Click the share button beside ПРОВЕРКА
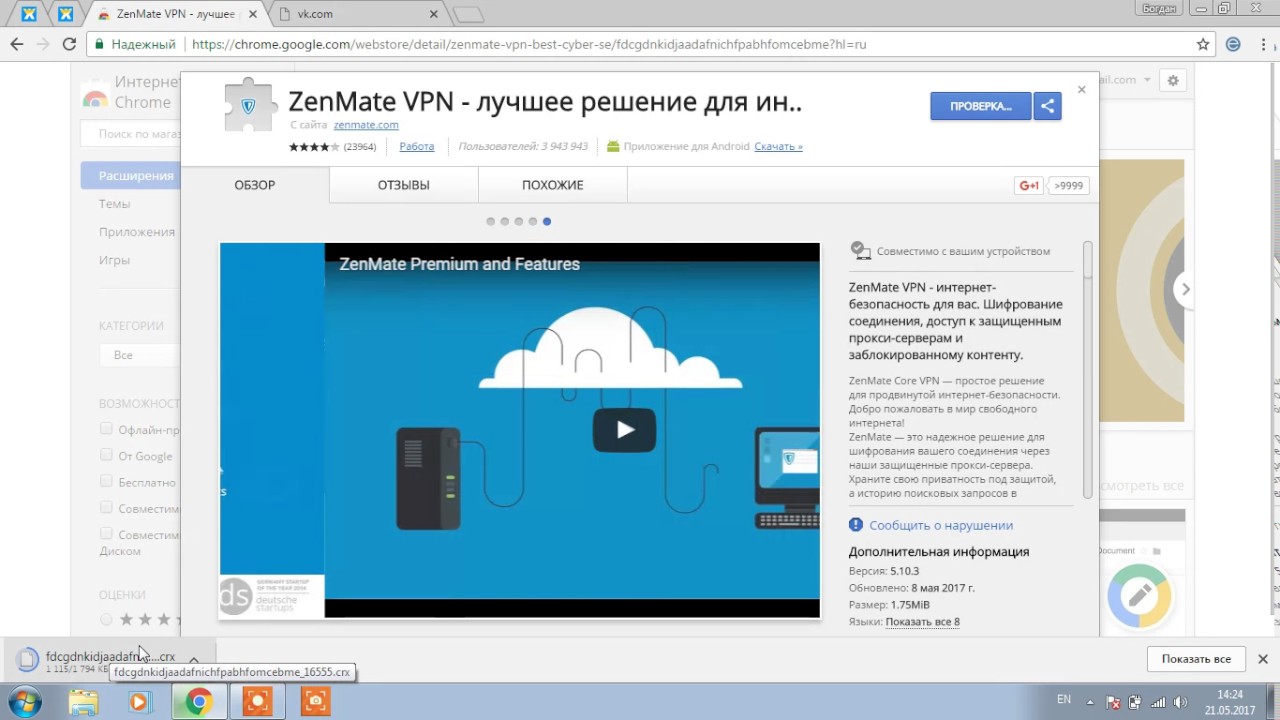 [x=1047, y=106]
